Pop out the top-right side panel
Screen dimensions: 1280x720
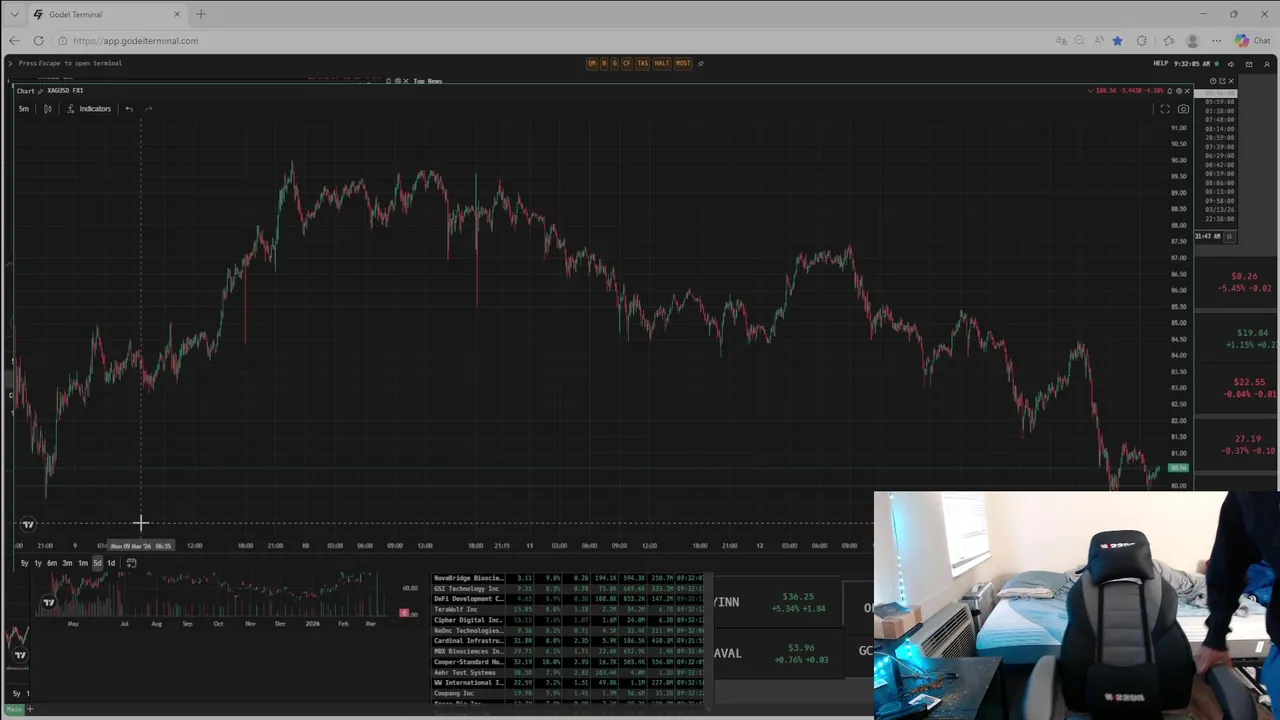coord(1222,81)
